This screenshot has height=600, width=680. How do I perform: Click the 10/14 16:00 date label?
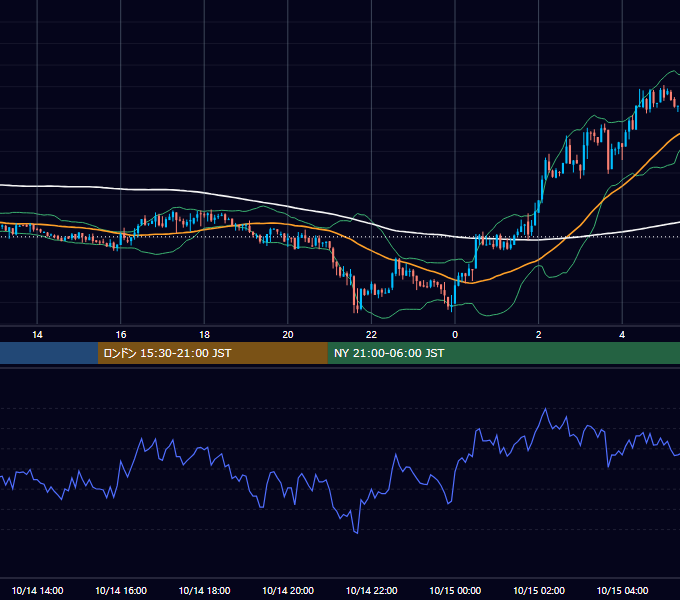pyautogui.click(x=121, y=590)
